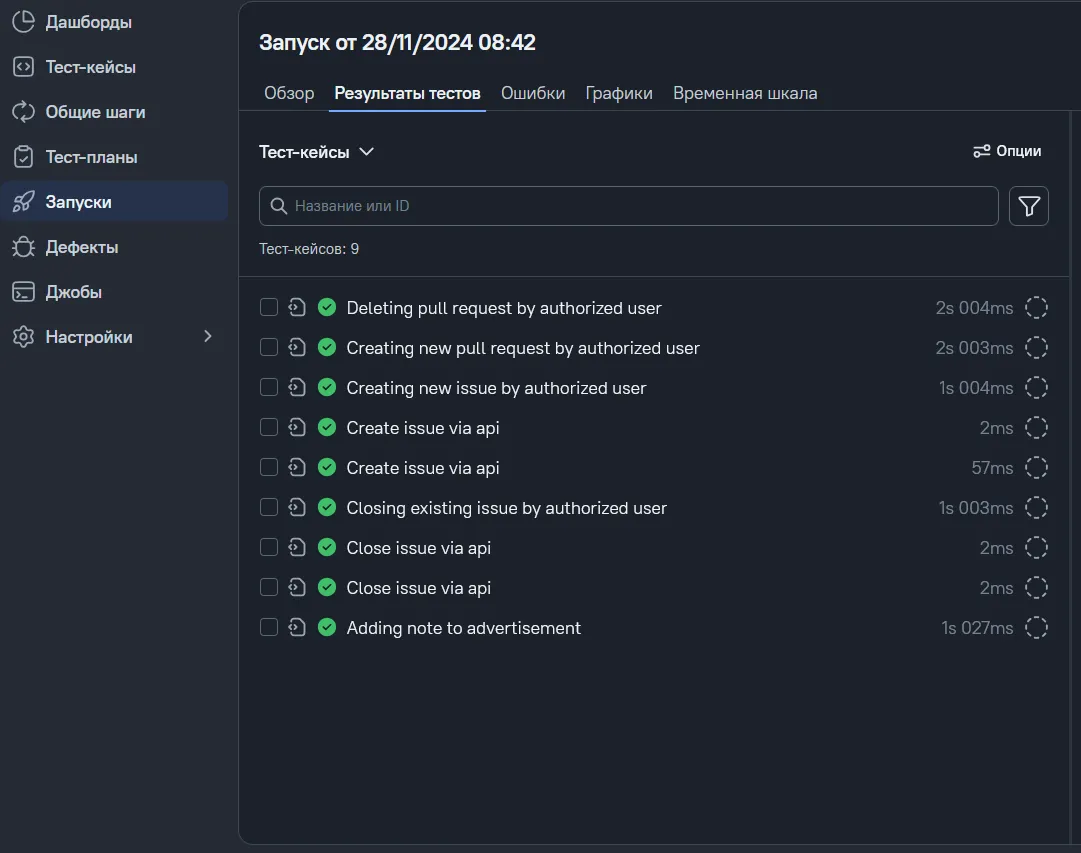Open test Closing existing issue by authorized user
The width and height of the screenshot is (1081, 853).
507,508
